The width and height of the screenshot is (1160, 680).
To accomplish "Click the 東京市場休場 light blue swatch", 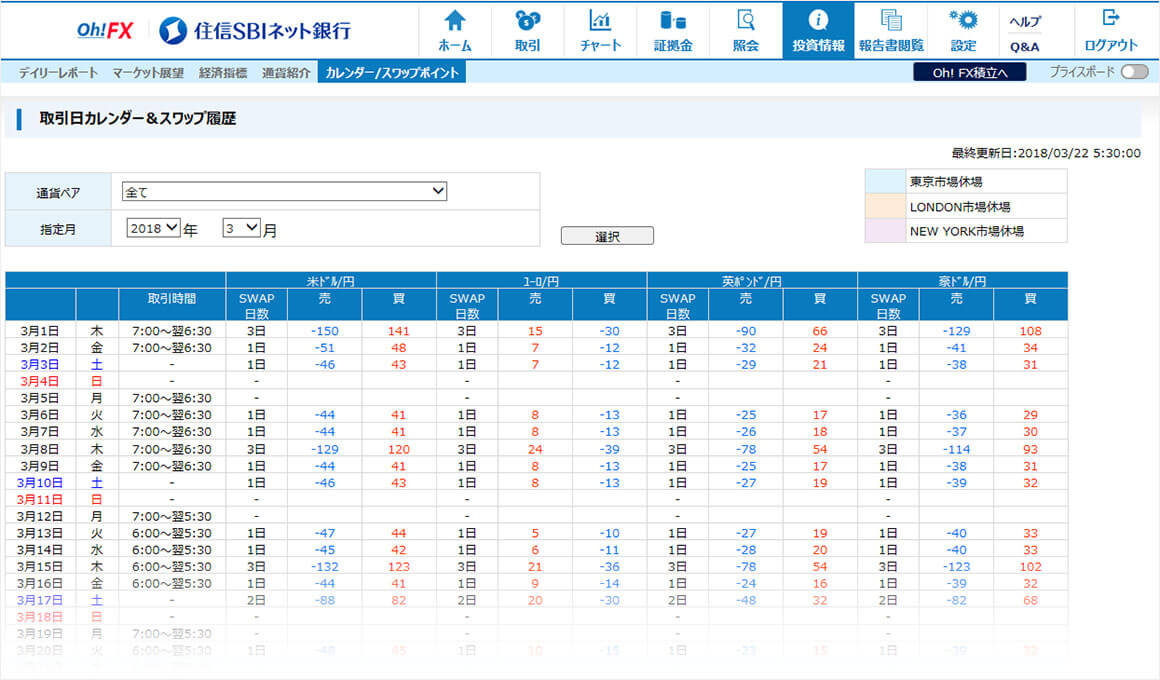I will (x=885, y=181).
